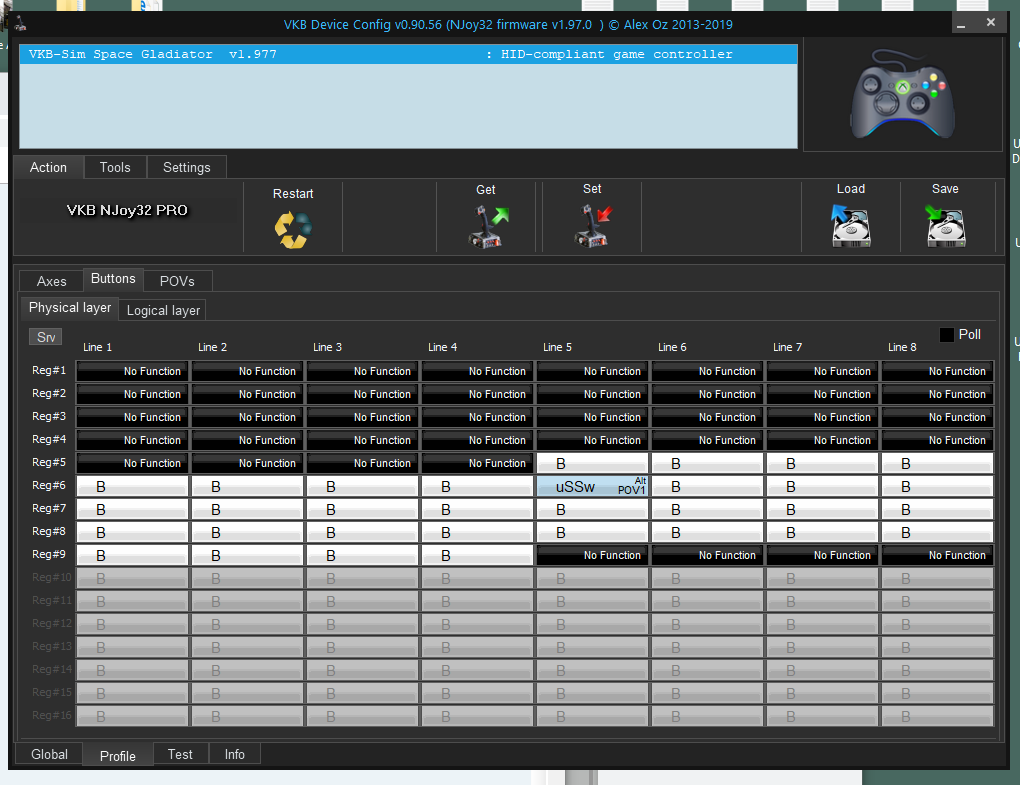Select the uSSw POV1 cell

(x=593, y=486)
